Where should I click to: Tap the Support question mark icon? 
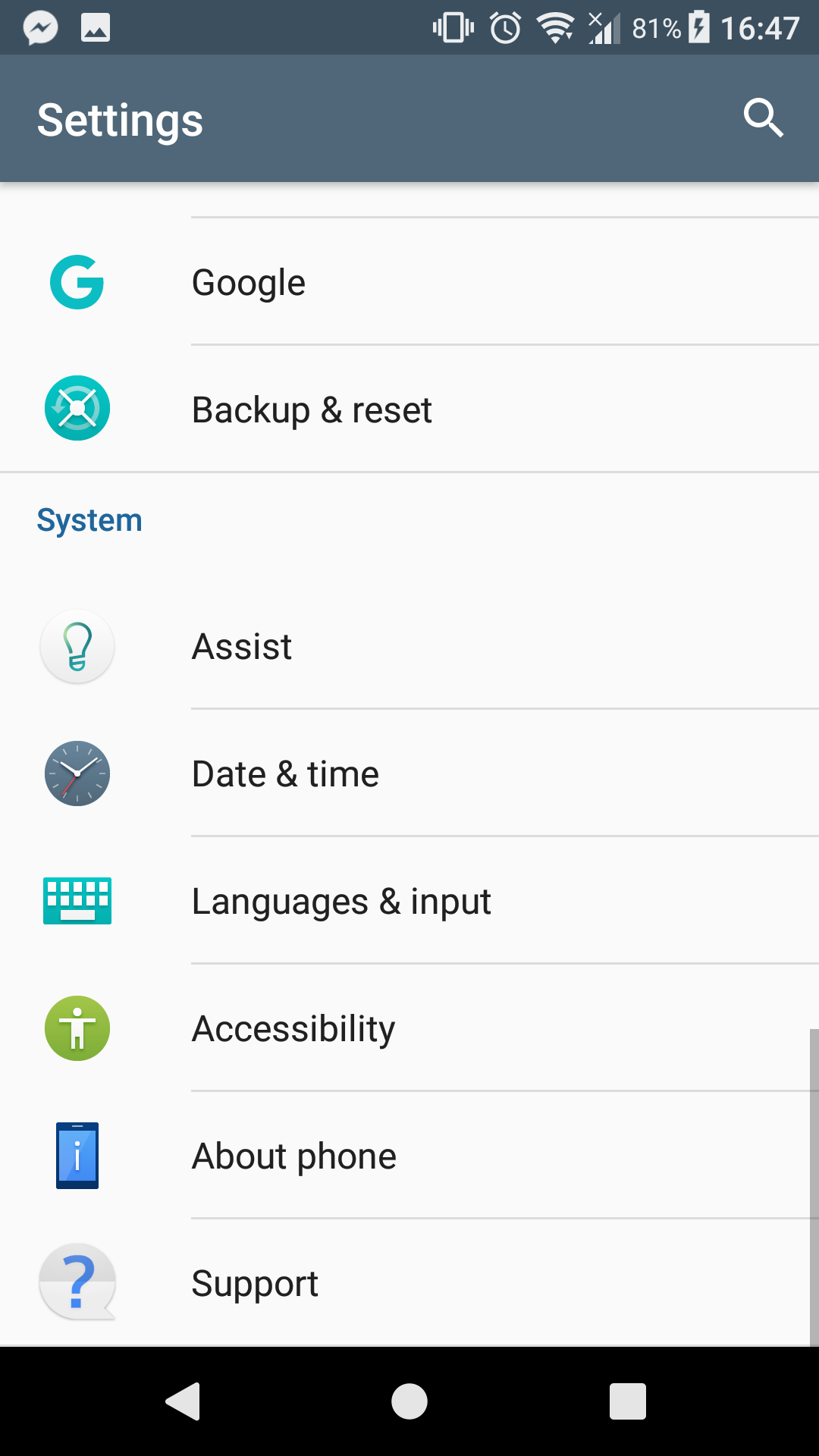click(77, 1282)
